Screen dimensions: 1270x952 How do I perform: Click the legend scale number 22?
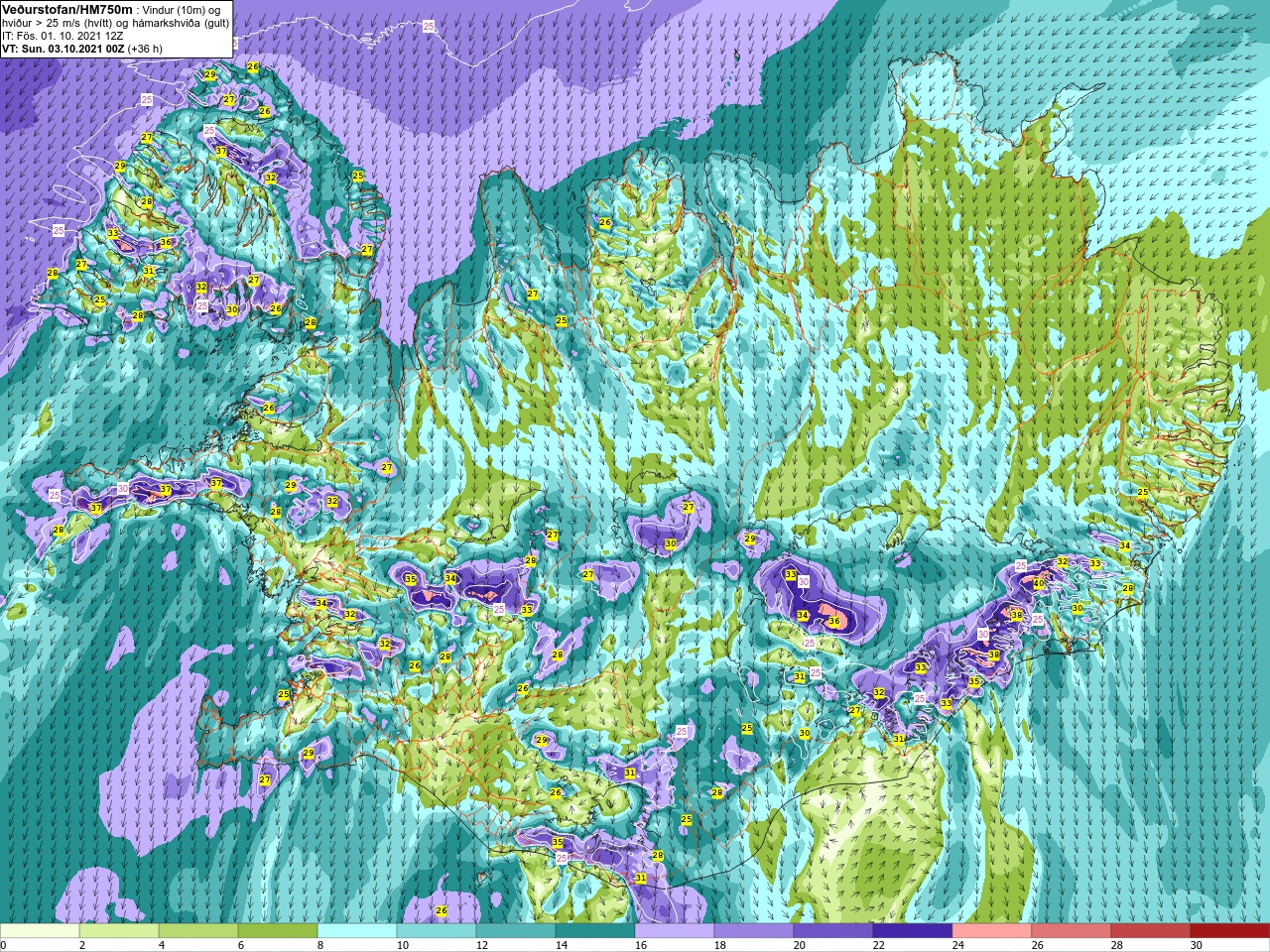[879, 945]
